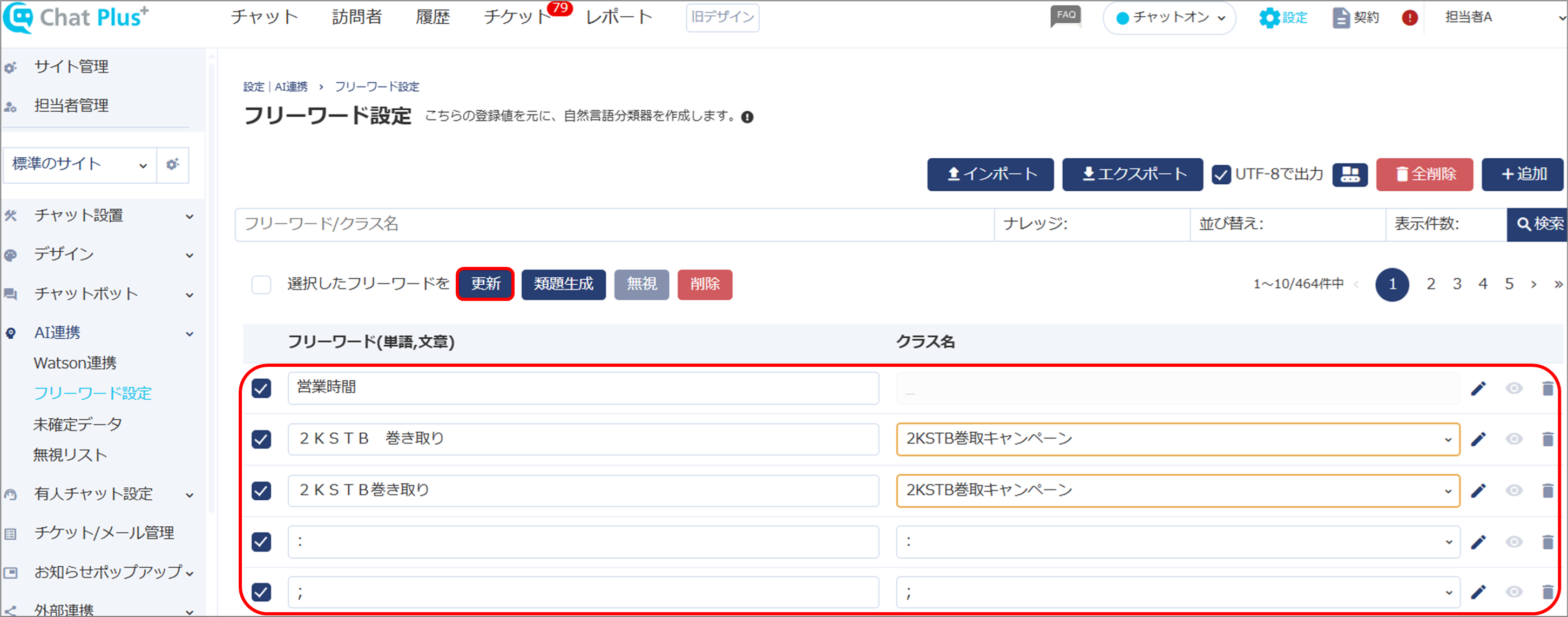This screenshot has width=1568, height=617.
Task: Edit the colon row with the pencil
Action: click(x=1478, y=541)
